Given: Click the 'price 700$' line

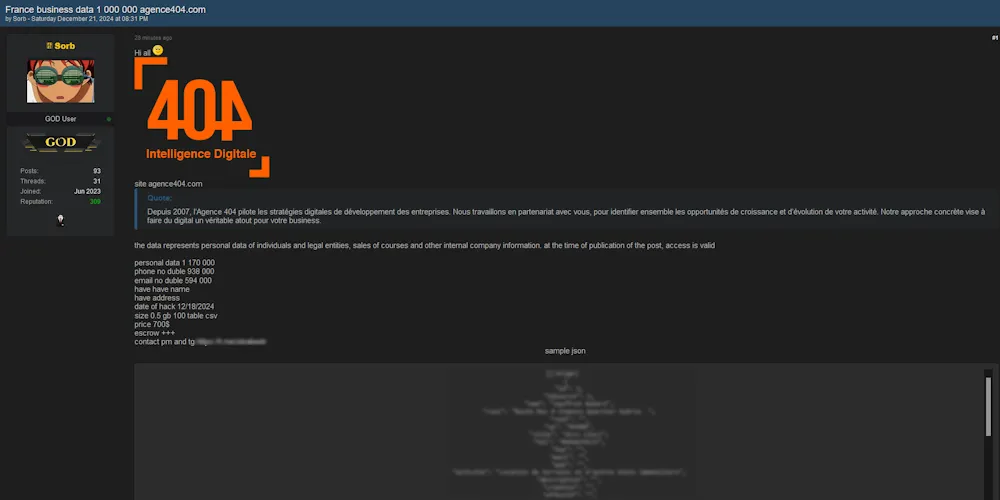Looking at the screenshot, I should (x=152, y=325).
